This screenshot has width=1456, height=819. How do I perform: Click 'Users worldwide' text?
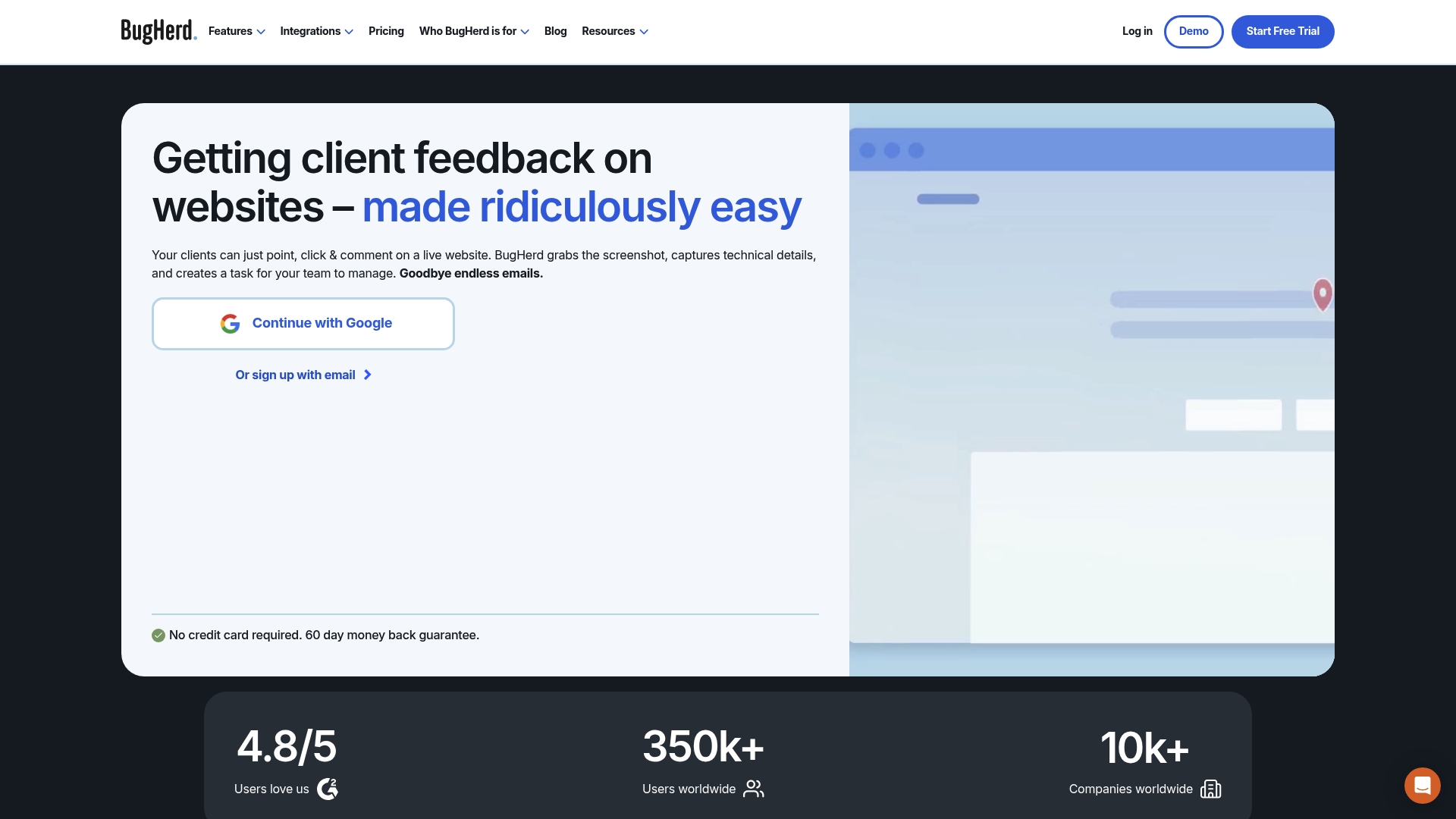coord(689,789)
